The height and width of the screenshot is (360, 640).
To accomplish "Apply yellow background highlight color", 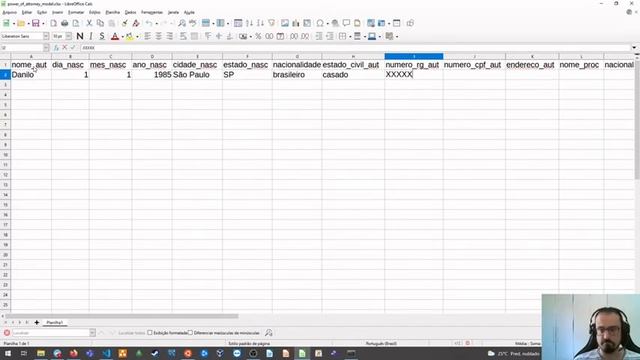I will (x=130, y=36).
